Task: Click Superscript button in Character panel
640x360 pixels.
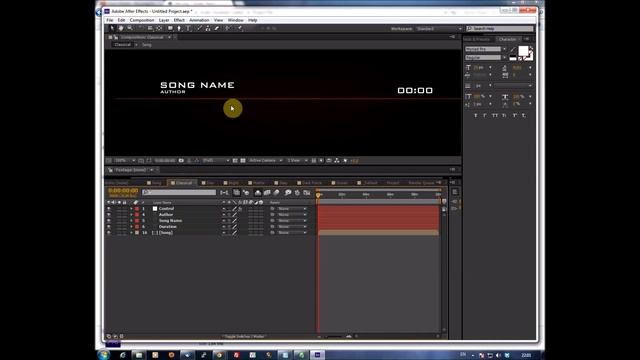Action: pos(514,116)
